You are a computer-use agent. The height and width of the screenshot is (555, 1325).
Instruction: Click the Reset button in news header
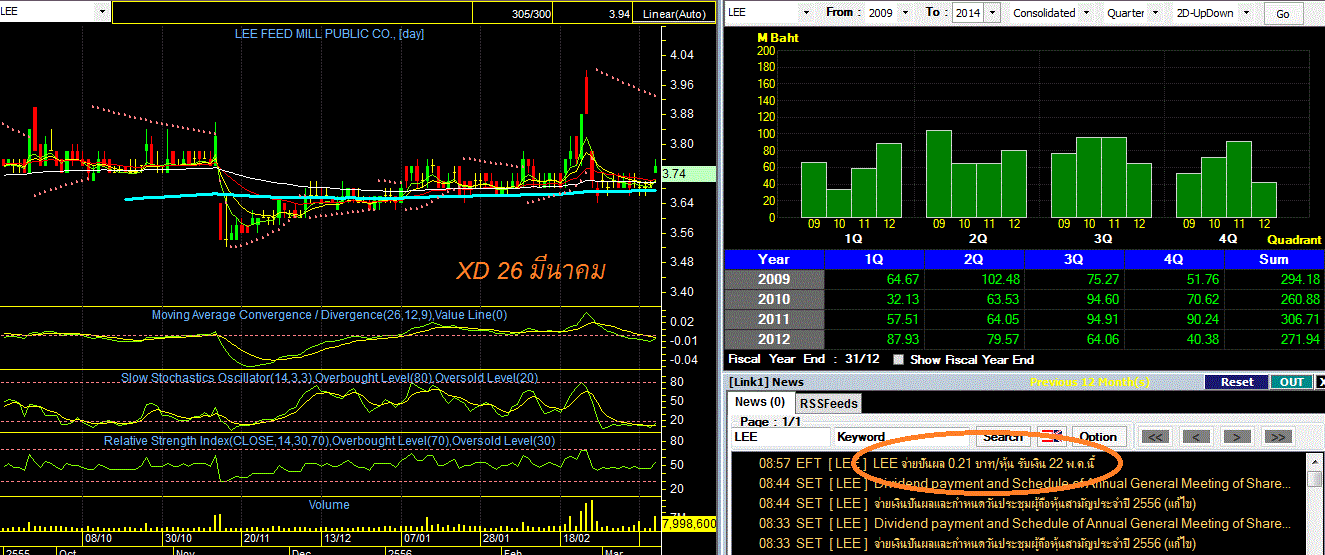click(1236, 382)
